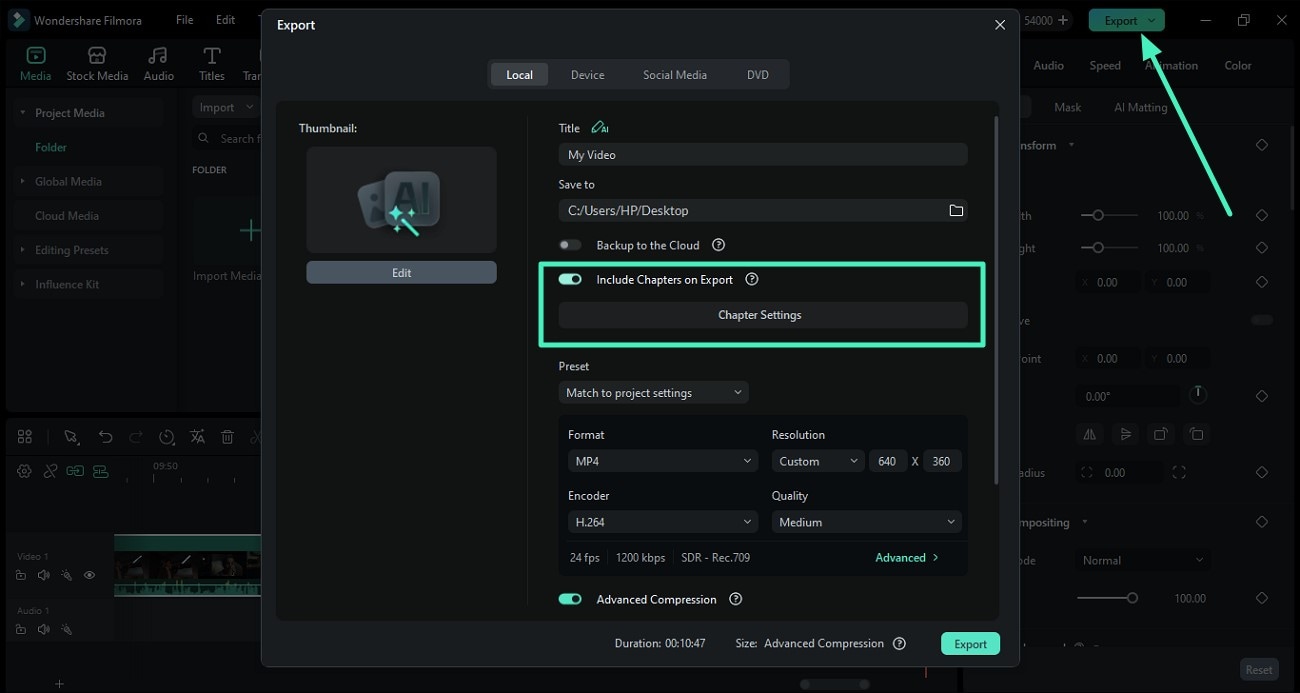Click the effects wand icon on Video 1 track
1300x693 pixels.
pos(66,575)
